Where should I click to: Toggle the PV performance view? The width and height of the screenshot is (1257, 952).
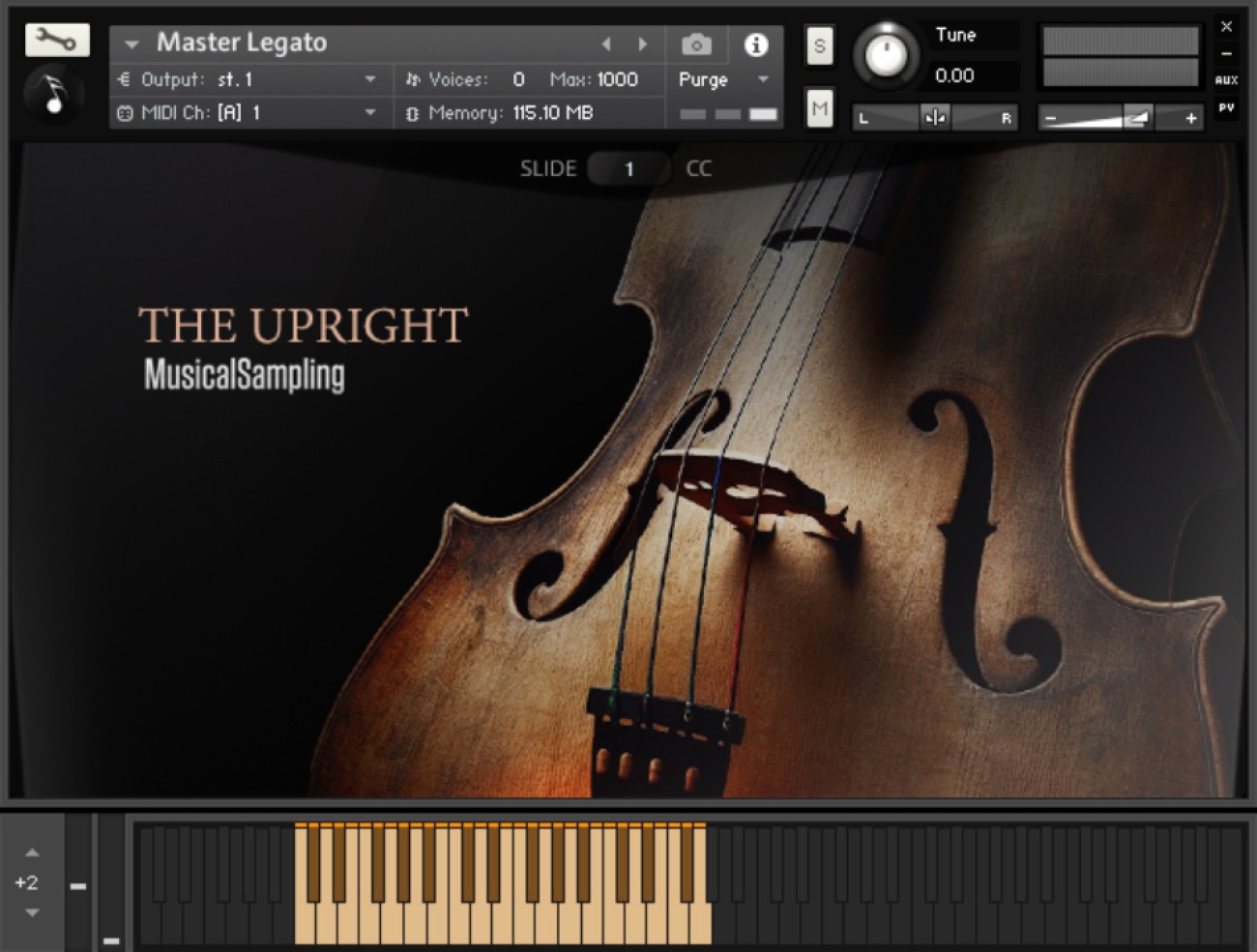[x=1227, y=106]
